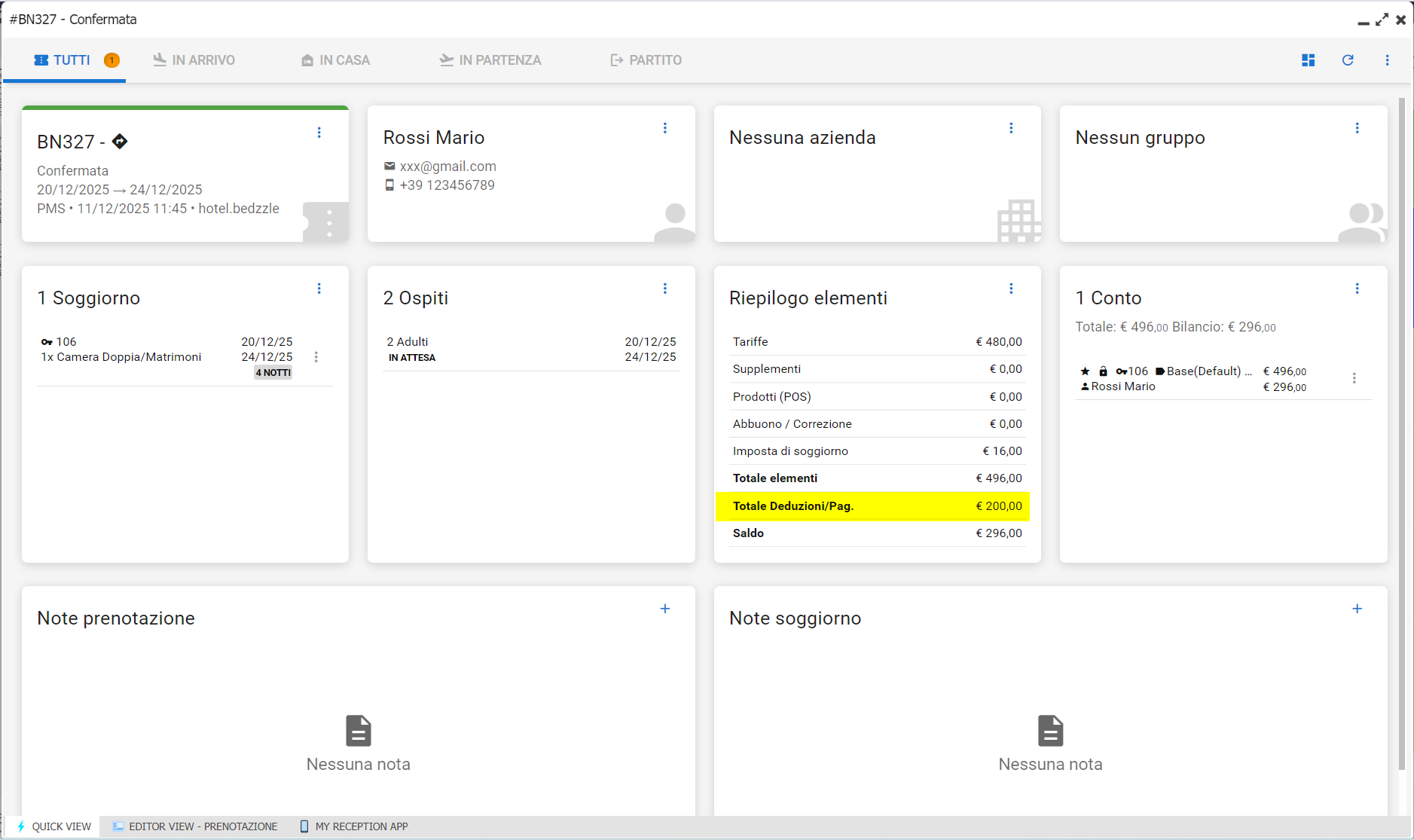Open the three-dot menu of 1 Soggiorno card
The height and width of the screenshot is (840, 1414).
[319, 289]
